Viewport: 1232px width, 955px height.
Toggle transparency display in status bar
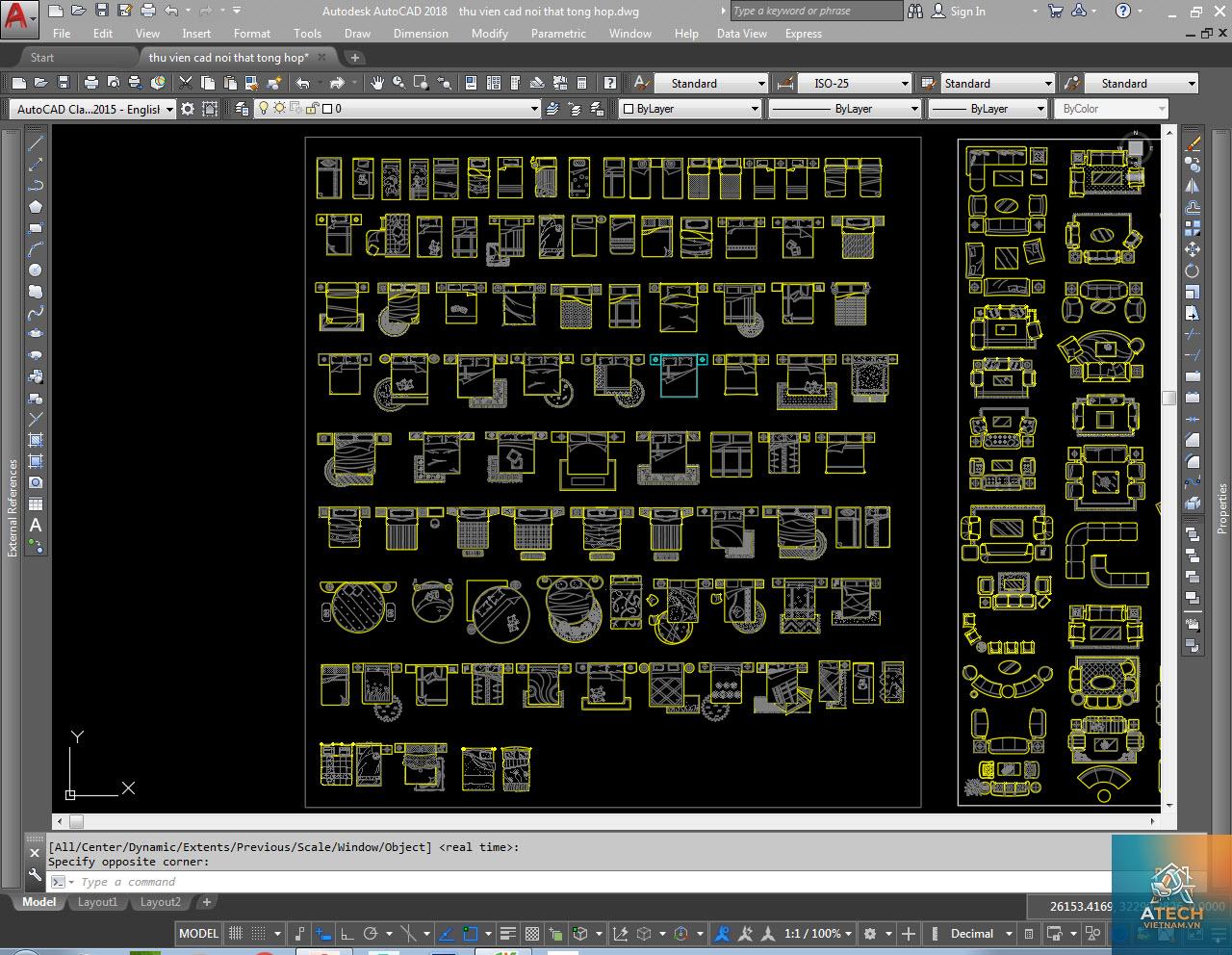coord(532,933)
